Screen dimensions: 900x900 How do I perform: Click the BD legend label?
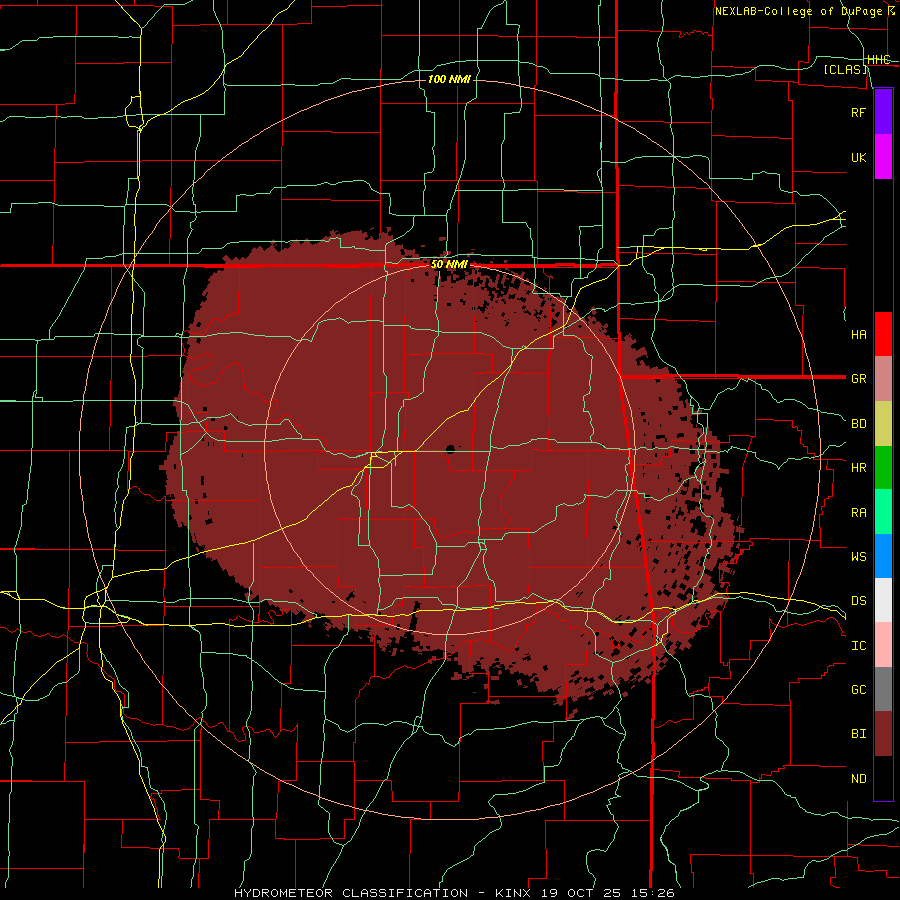pos(858,424)
